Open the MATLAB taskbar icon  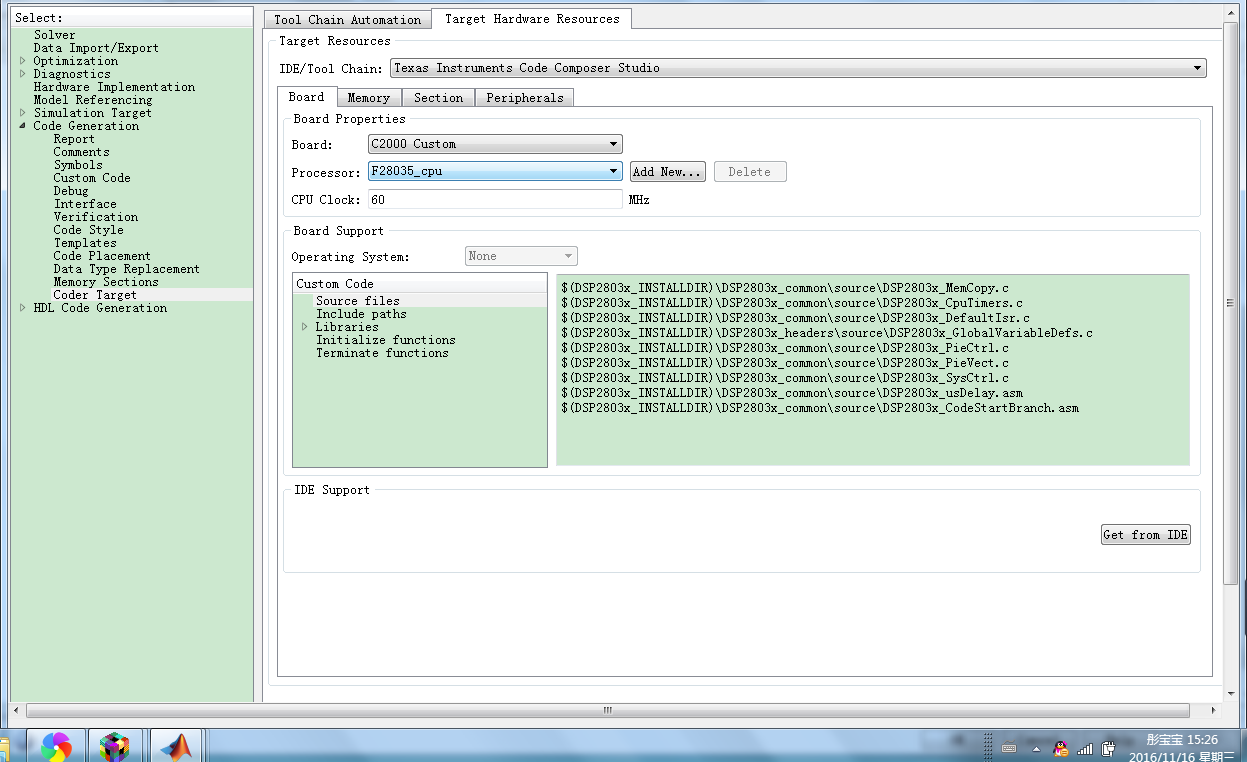(177, 746)
